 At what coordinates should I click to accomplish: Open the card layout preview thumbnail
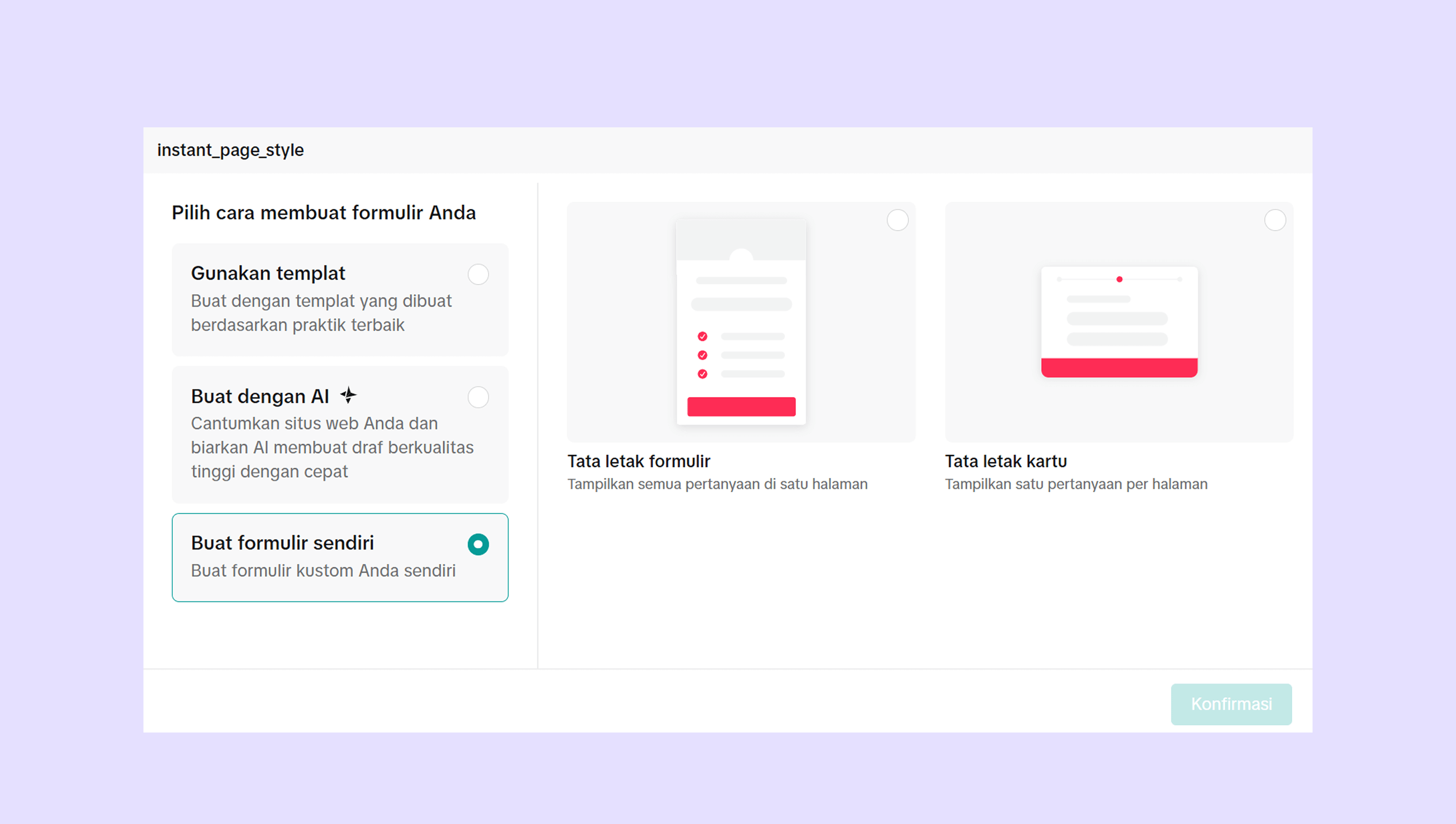click(x=1119, y=322)
